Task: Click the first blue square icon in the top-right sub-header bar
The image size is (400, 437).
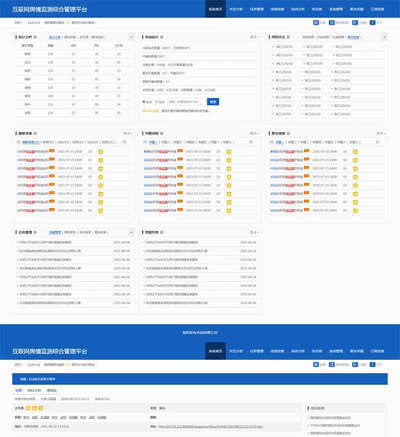Action: tap(316, 23)
